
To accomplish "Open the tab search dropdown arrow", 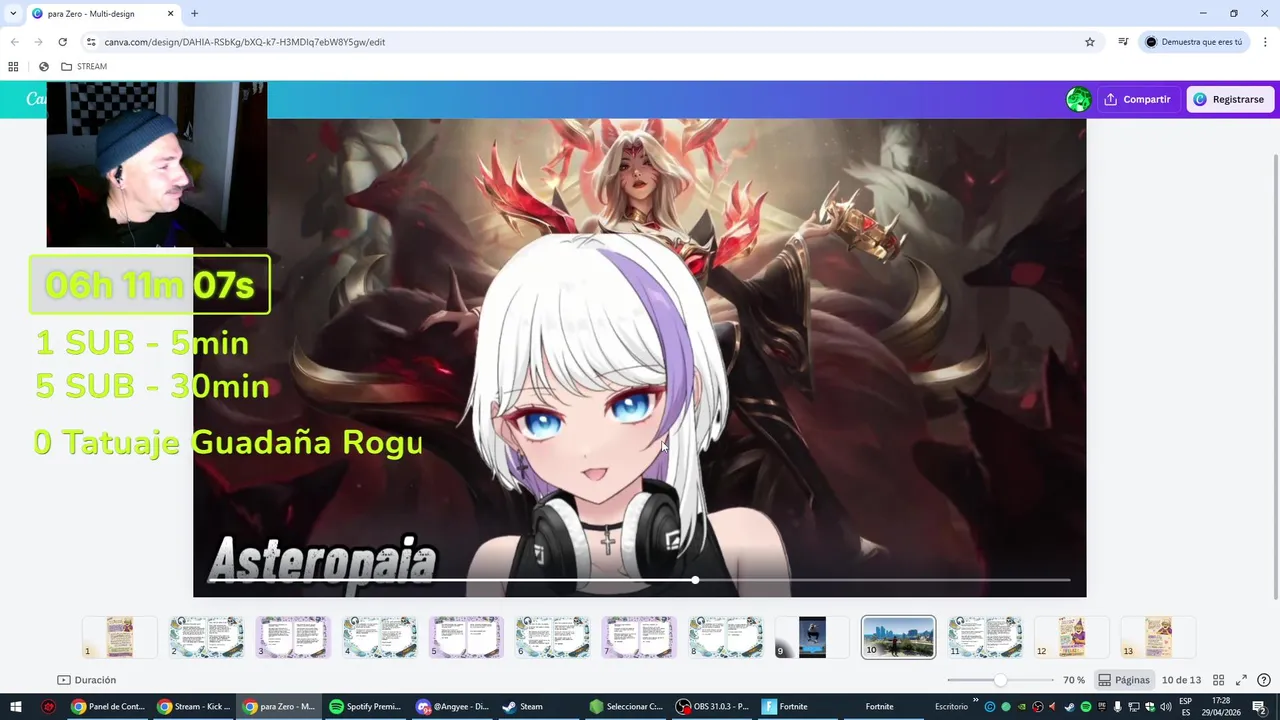I will [x=12, y=13].
